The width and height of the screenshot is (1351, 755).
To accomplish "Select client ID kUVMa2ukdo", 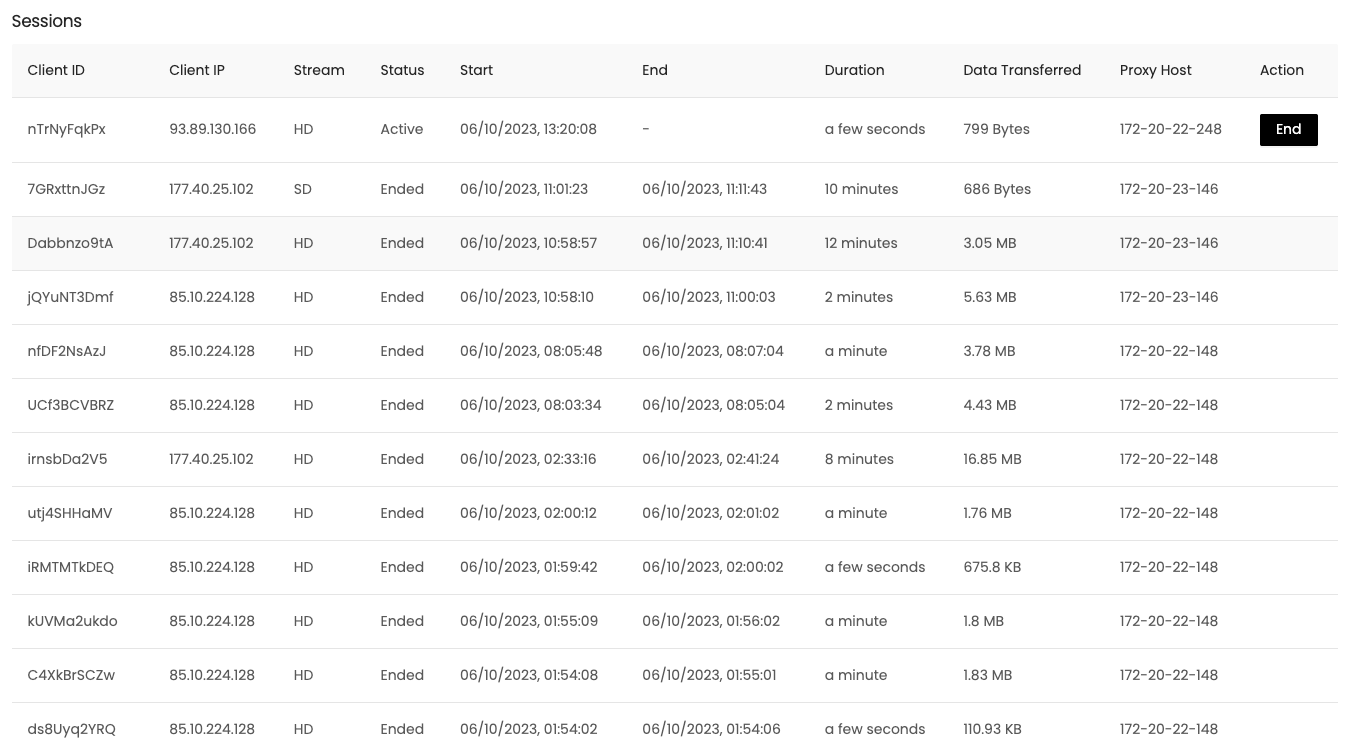I will 73,621.
